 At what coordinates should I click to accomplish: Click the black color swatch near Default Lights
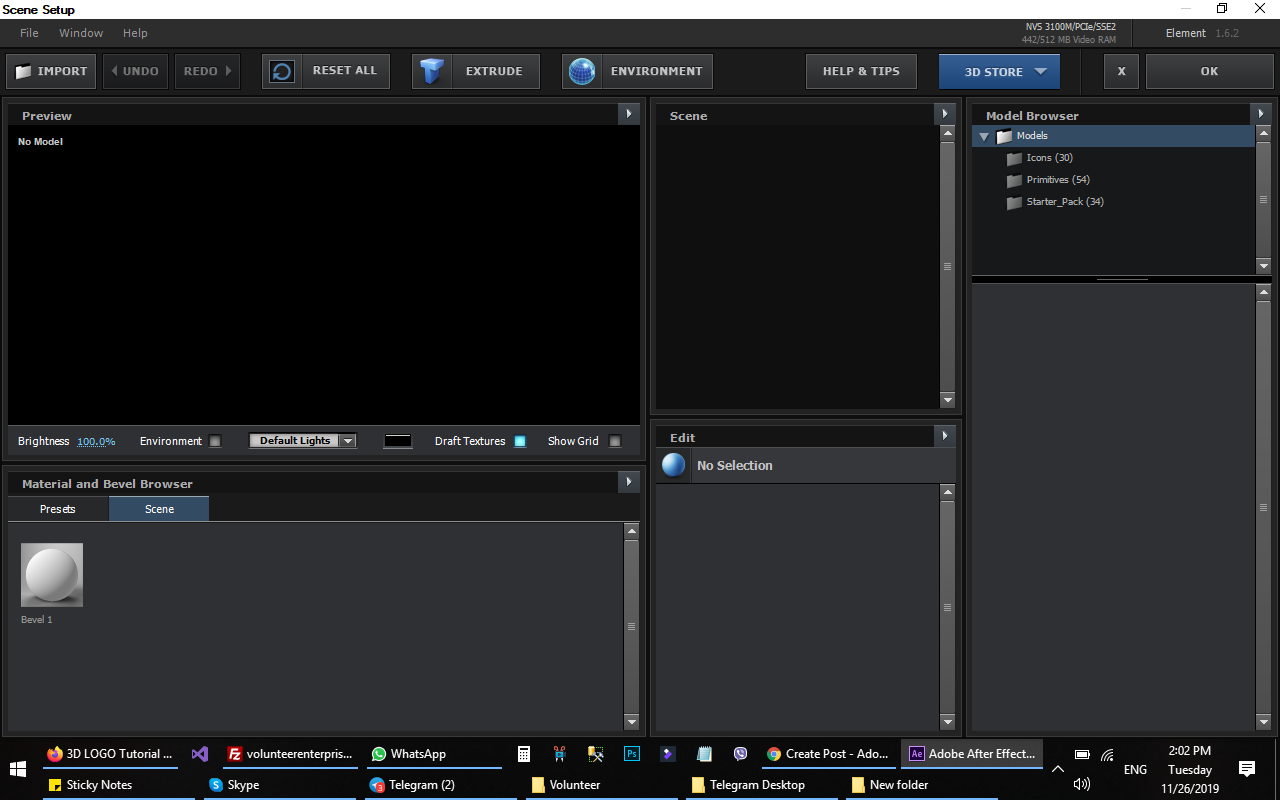tap(397, 440)
